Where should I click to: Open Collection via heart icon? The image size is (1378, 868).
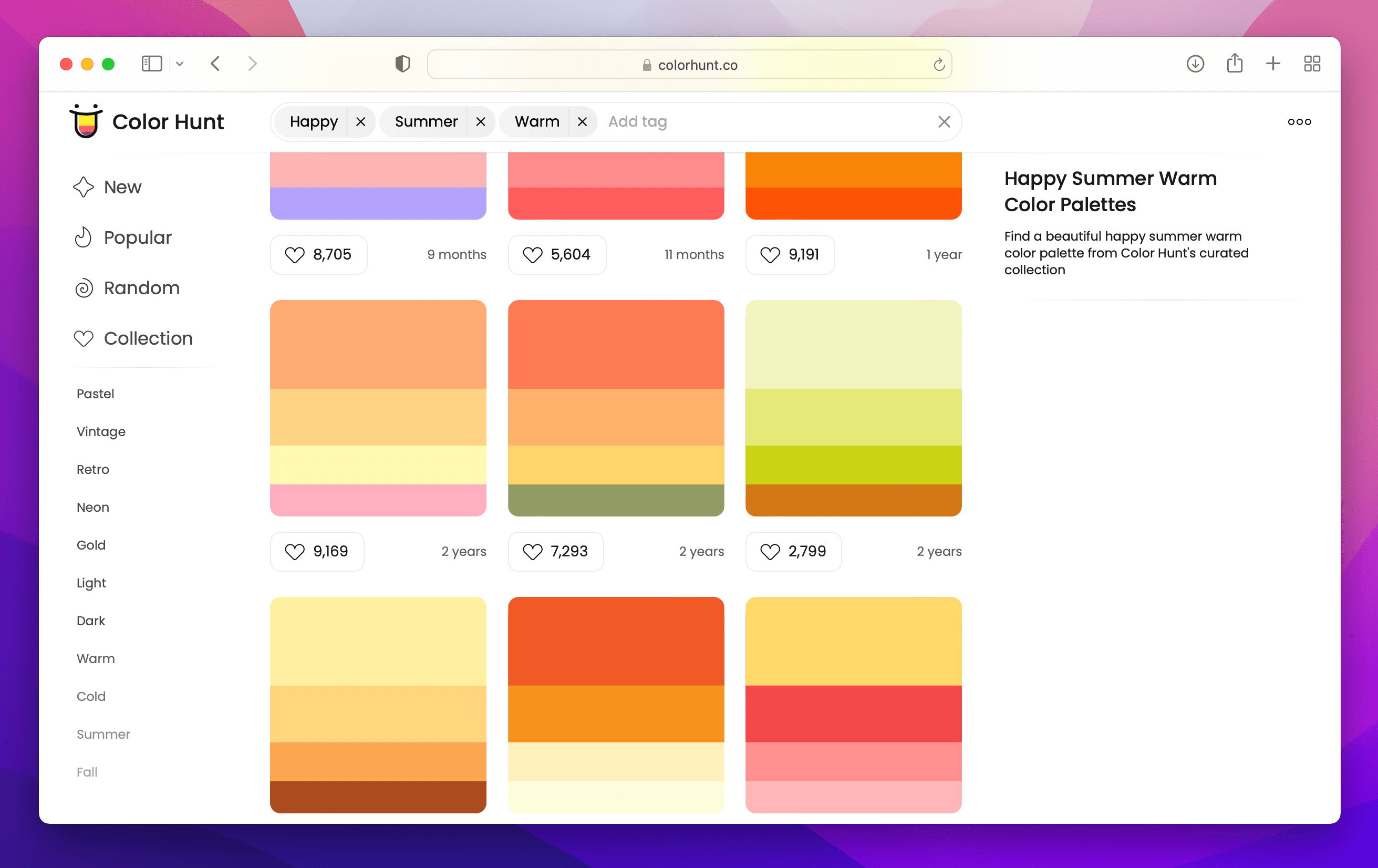(x=84, y=338)
